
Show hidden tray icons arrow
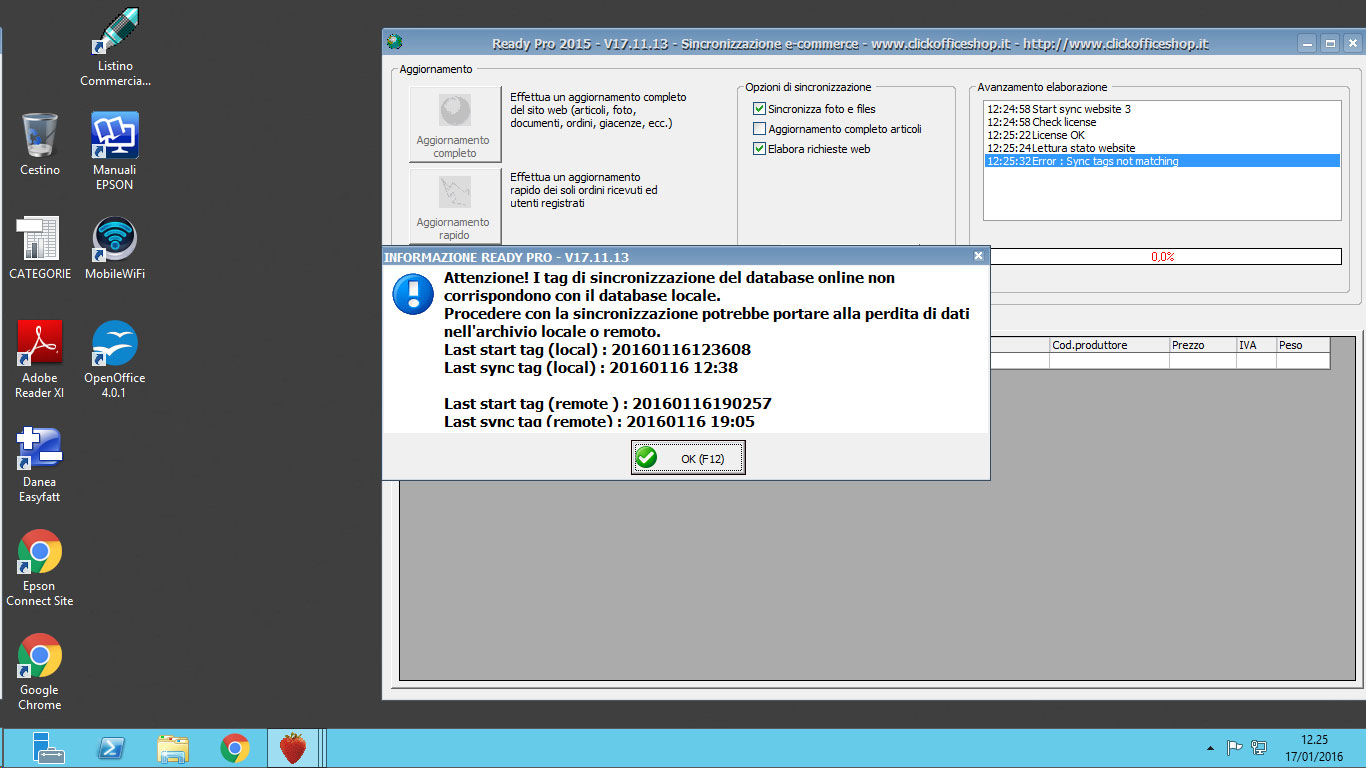[1211, 747]
